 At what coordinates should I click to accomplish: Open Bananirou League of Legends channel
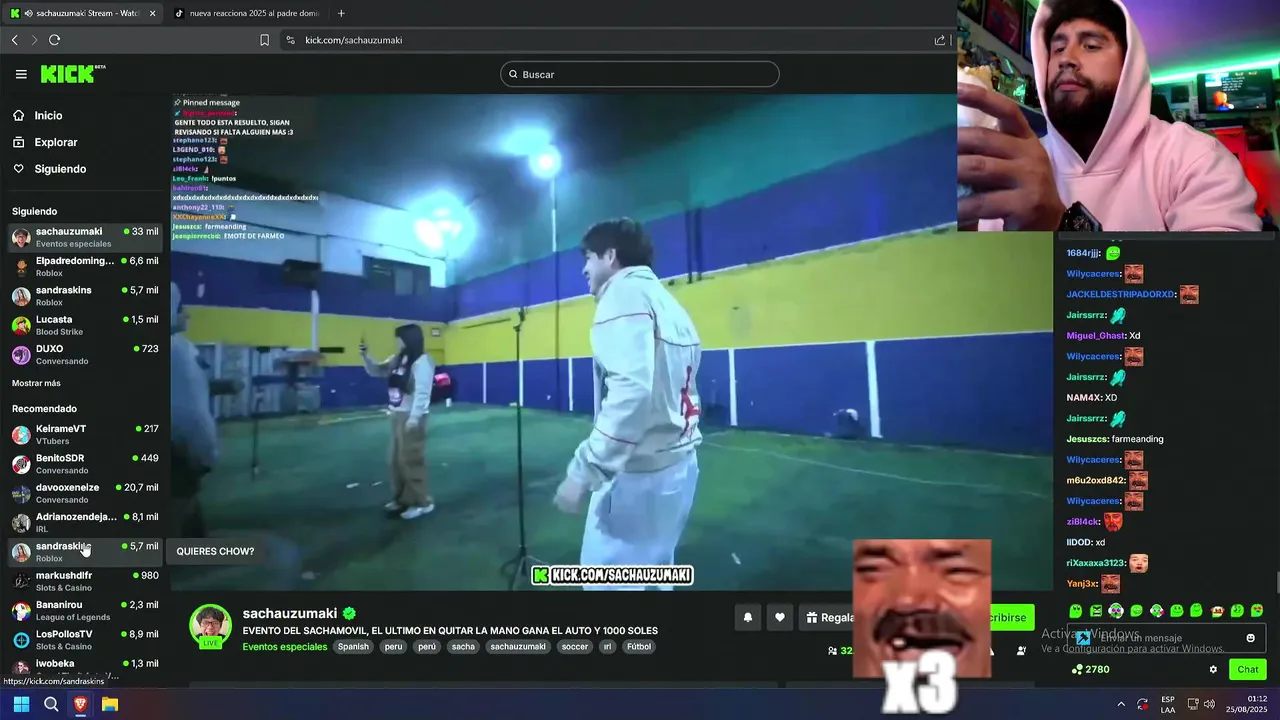[85, 610]
